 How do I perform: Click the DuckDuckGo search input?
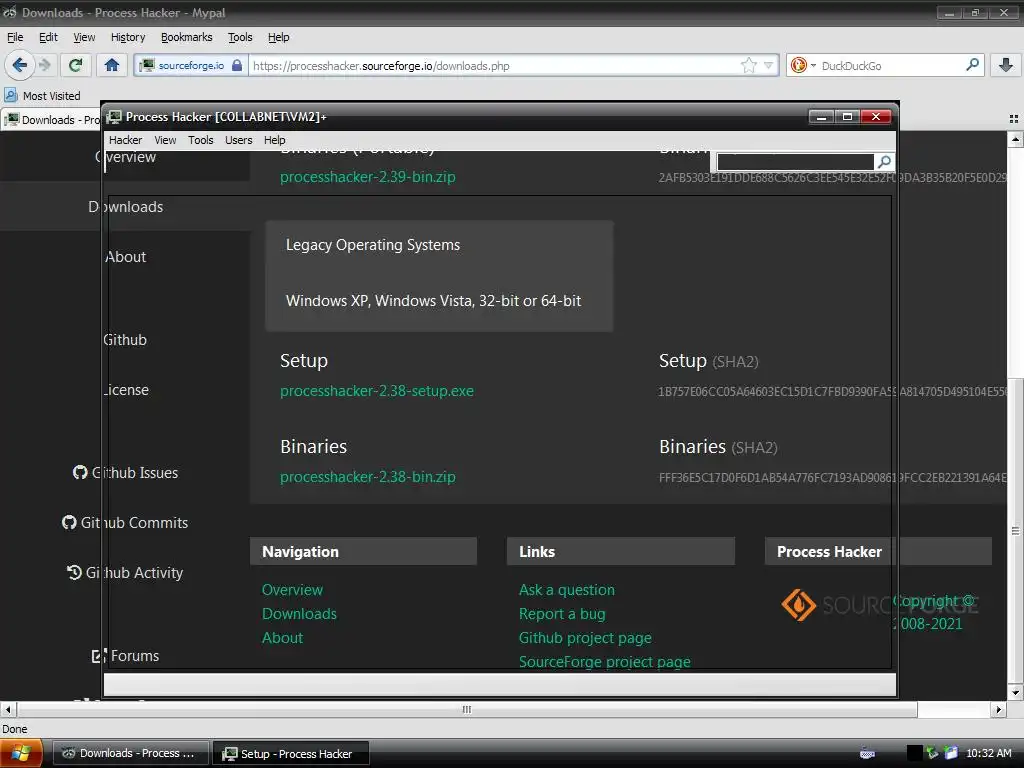(x=890, y=65)
